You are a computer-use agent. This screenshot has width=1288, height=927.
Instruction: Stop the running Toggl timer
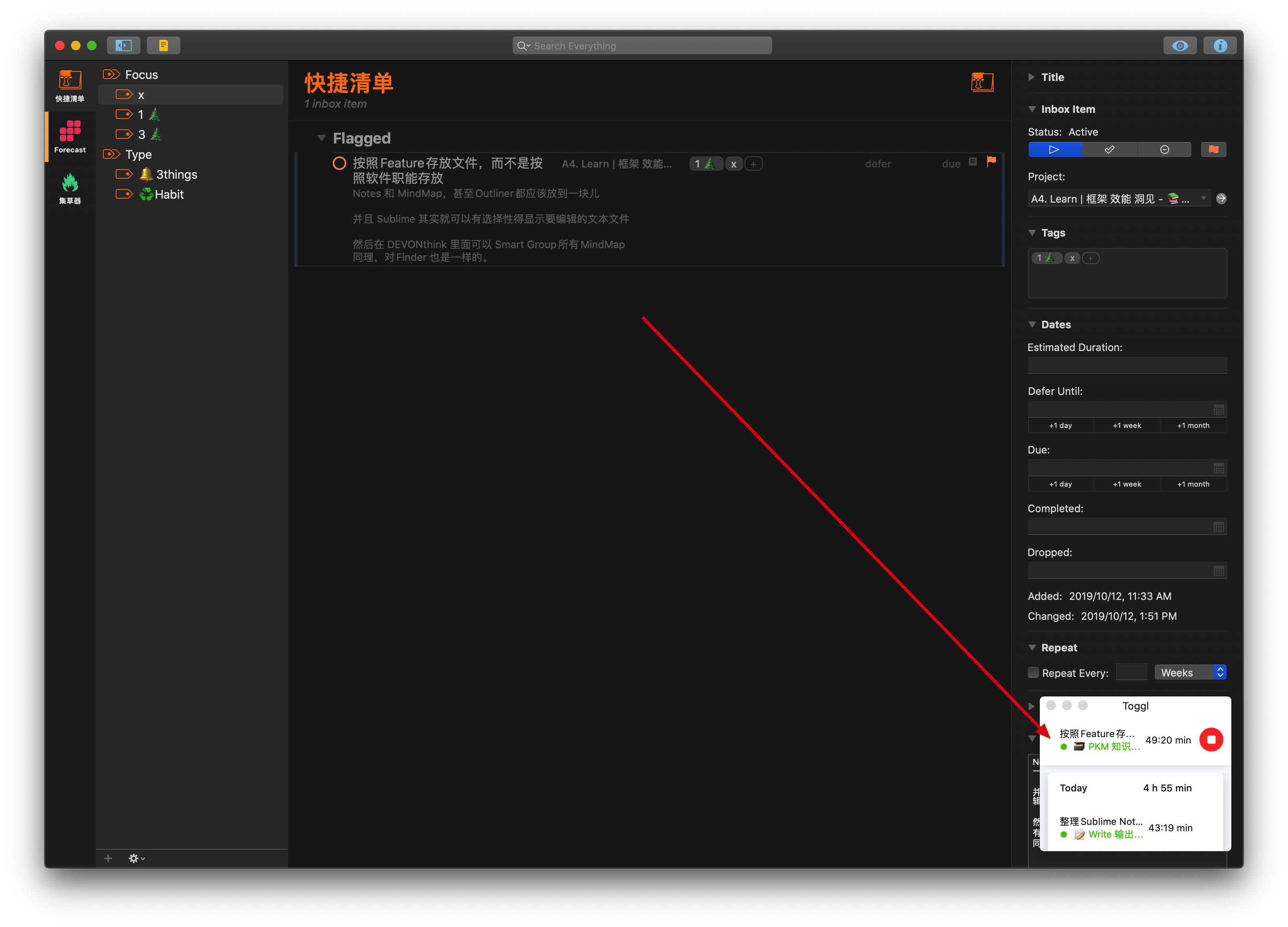tap(1211, 739)
